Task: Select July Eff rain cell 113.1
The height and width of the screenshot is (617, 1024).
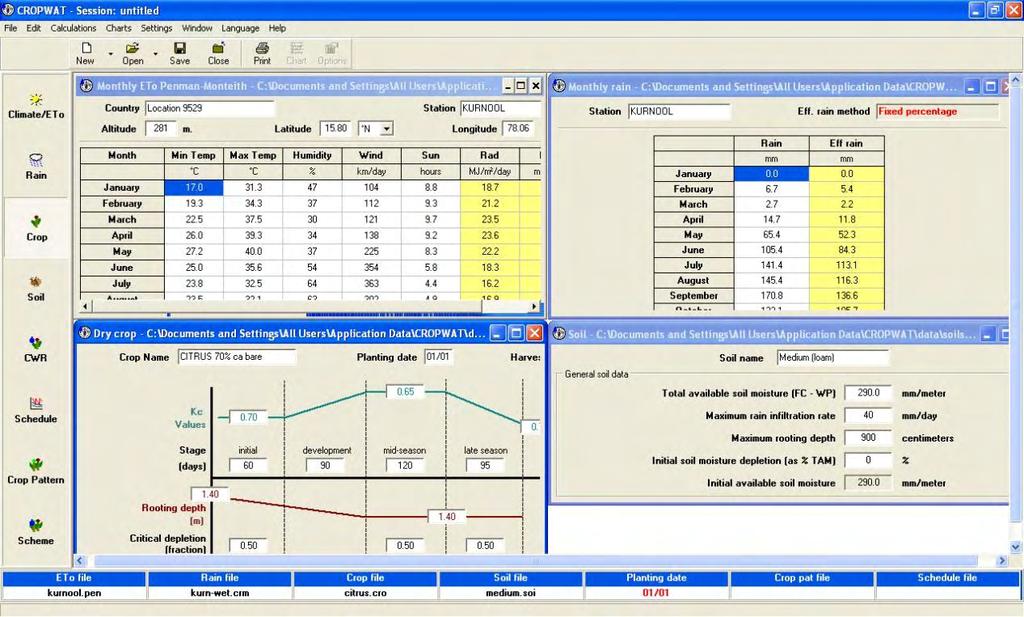Action: pyautogui.click(x=847, y=265)
